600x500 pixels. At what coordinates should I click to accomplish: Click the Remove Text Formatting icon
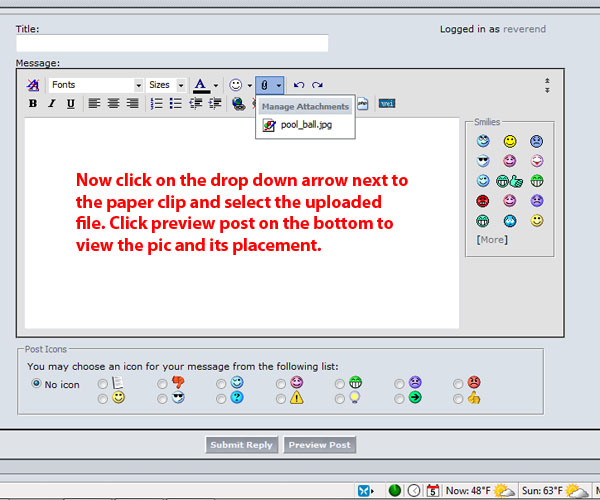coord(34,85)
